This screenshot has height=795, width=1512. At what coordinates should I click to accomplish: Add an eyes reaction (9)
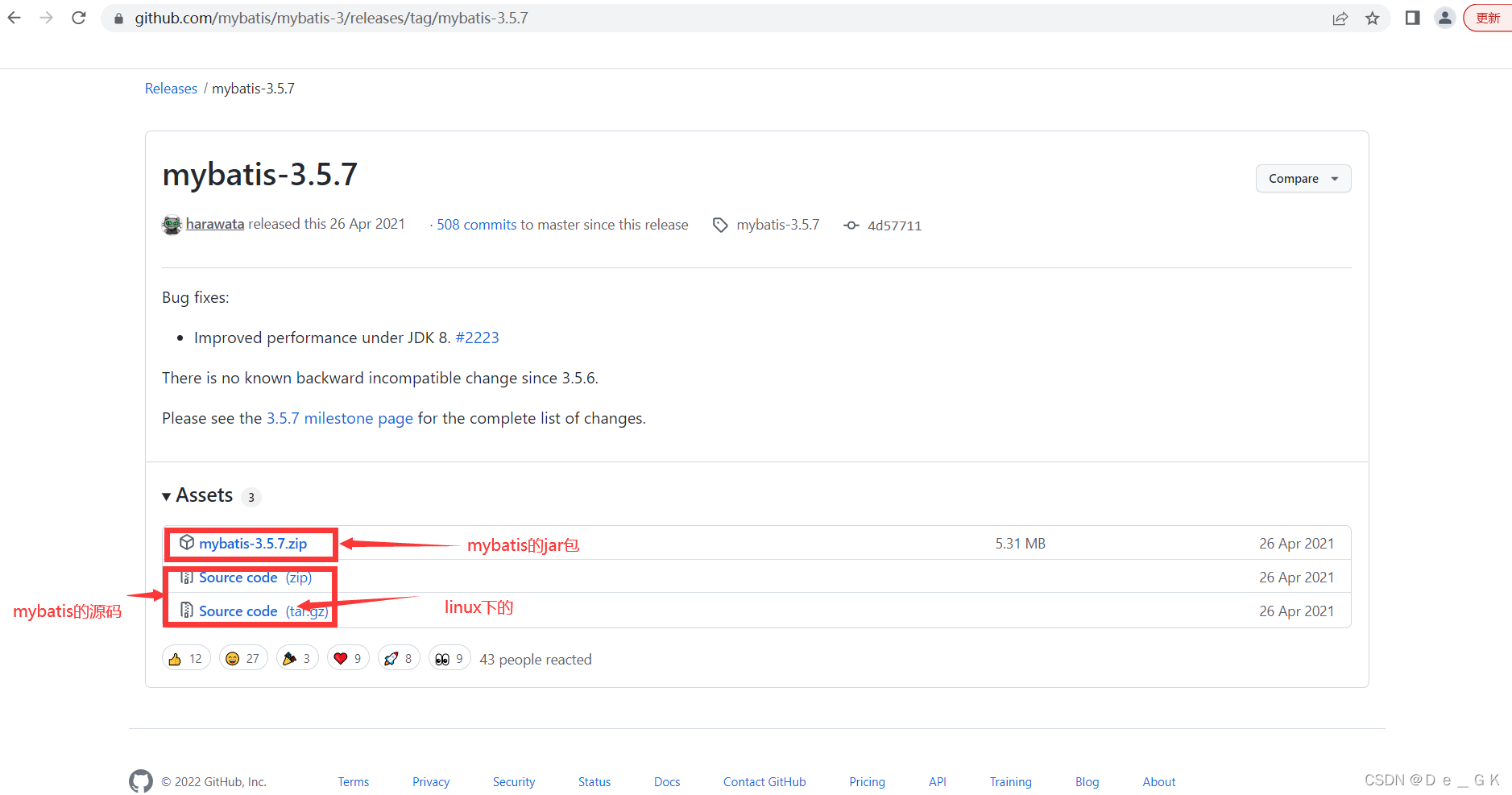pyautogui.click(x=449, y=658)
